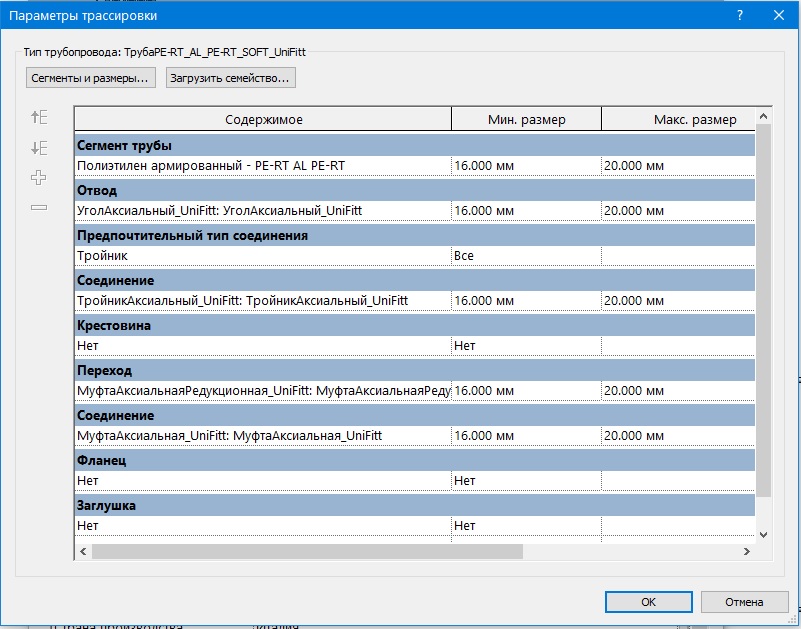Open help with the question mark icon
This screenshot has height=629, width=801.
click(x=740, y=15)
